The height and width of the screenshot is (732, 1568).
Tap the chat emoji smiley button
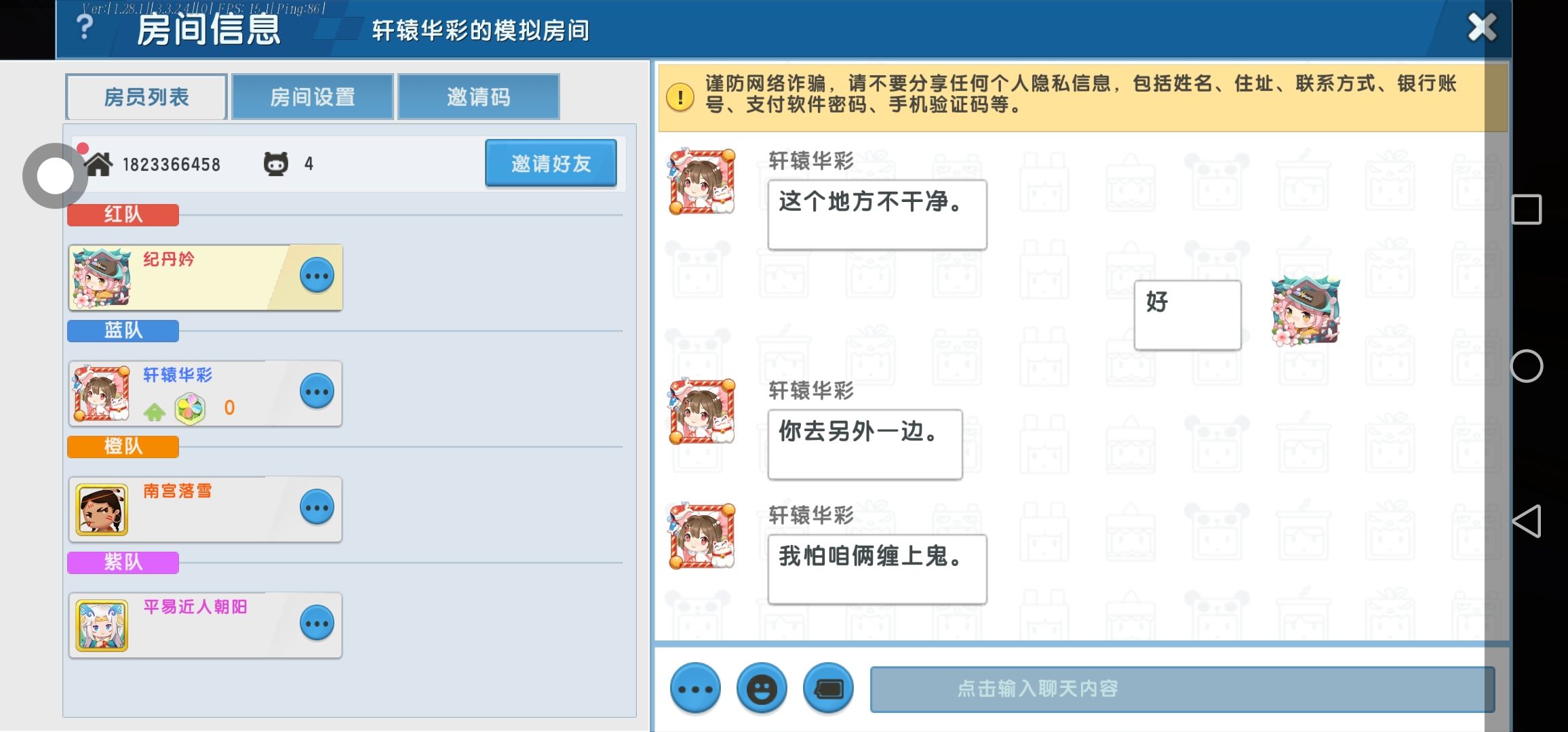pos(762,689)
